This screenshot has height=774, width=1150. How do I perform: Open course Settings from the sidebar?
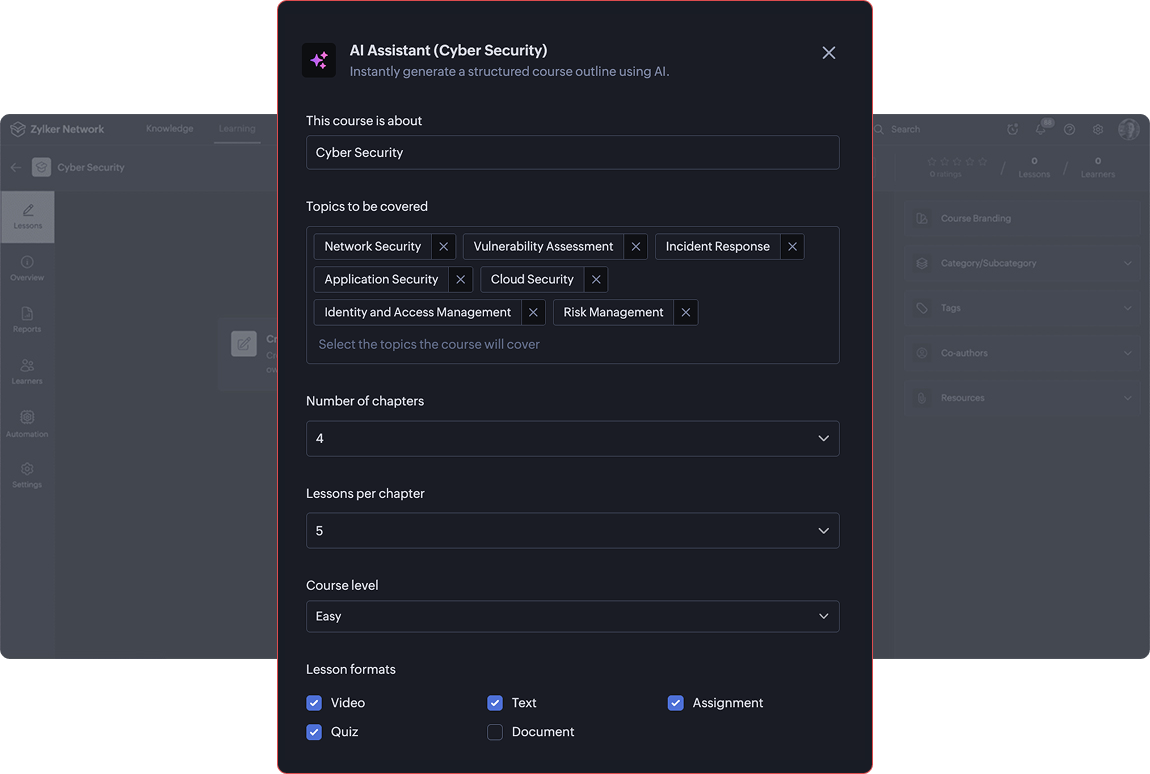27,476
